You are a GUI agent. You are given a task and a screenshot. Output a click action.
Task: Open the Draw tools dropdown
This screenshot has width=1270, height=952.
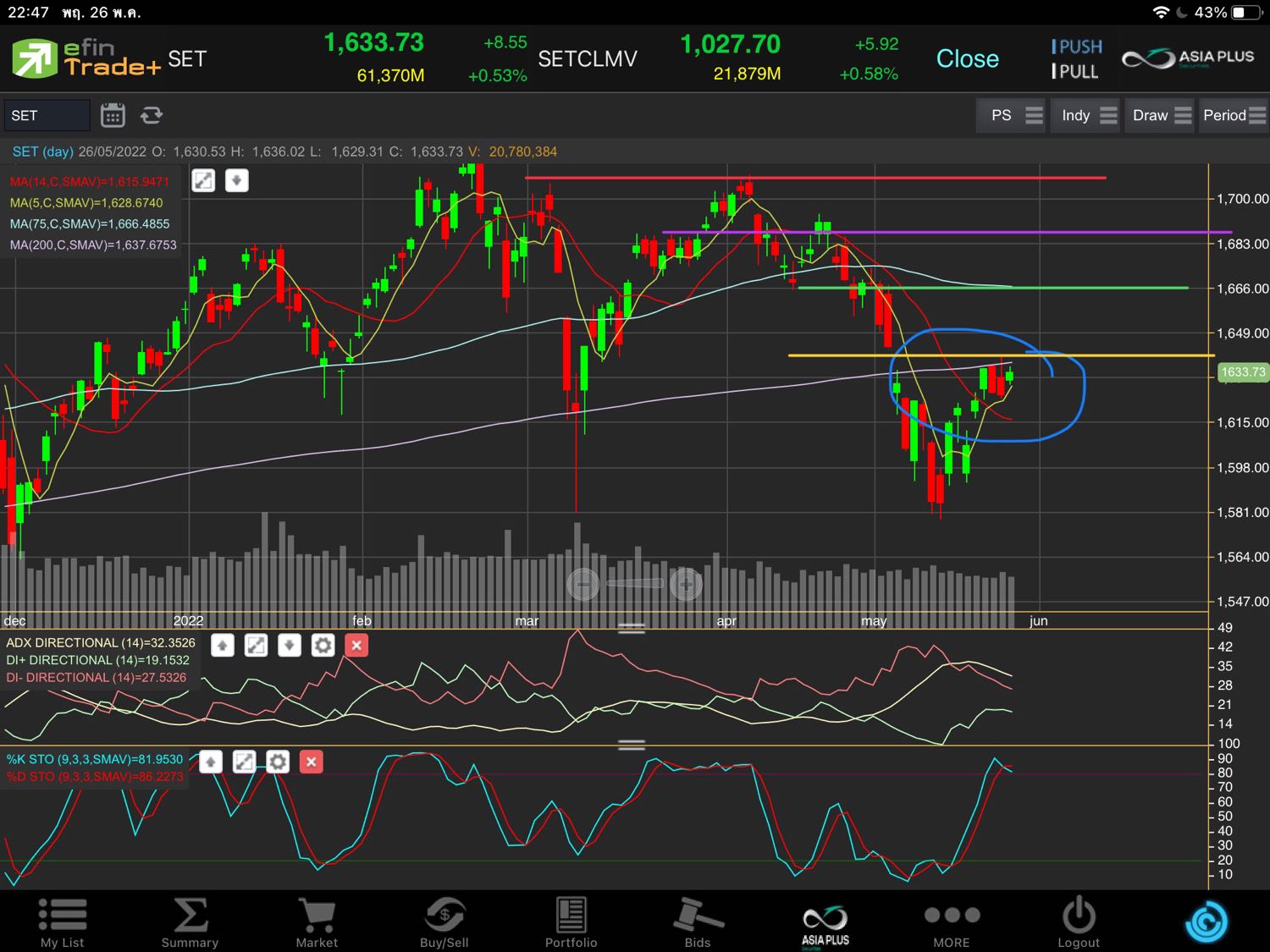(1161, 115)
